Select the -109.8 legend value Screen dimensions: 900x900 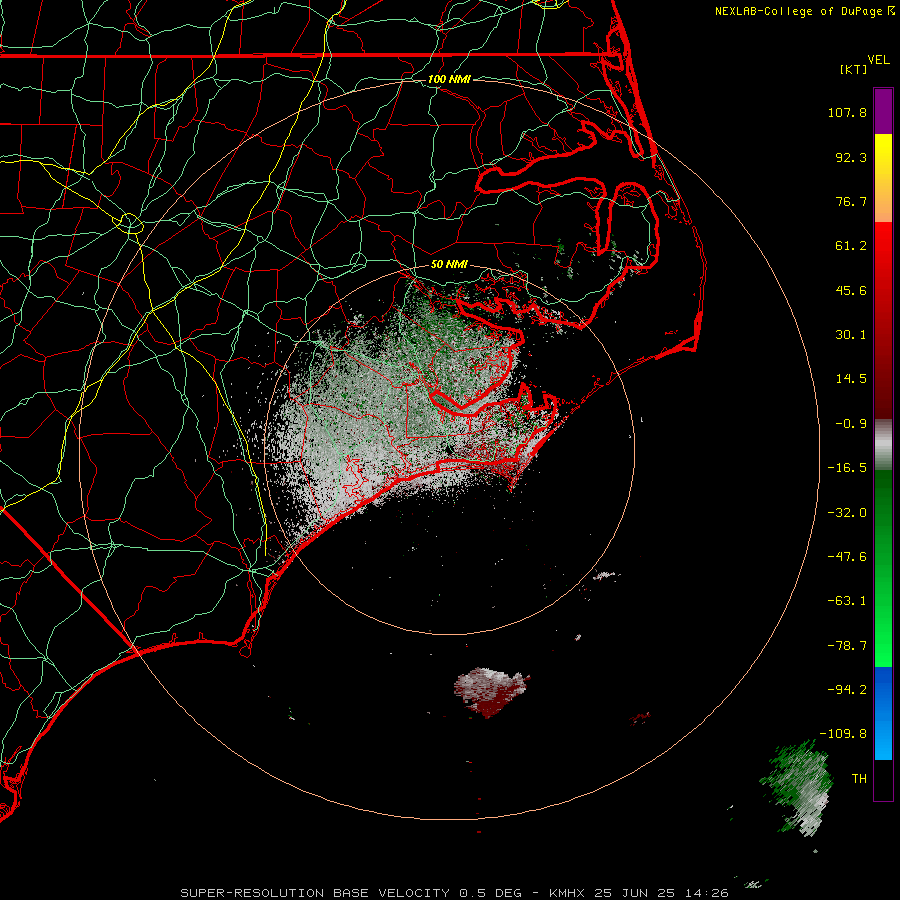click(843, 734)
